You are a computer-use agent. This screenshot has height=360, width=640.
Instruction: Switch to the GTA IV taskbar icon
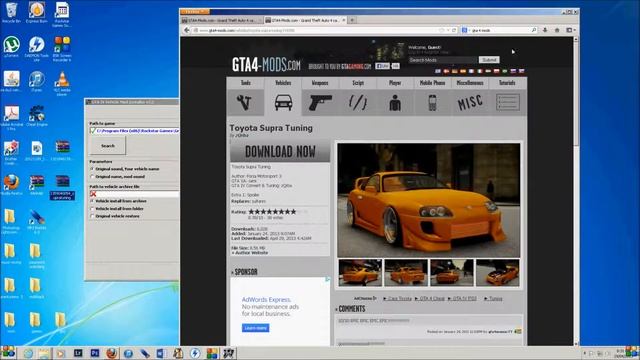click(228, 353)
